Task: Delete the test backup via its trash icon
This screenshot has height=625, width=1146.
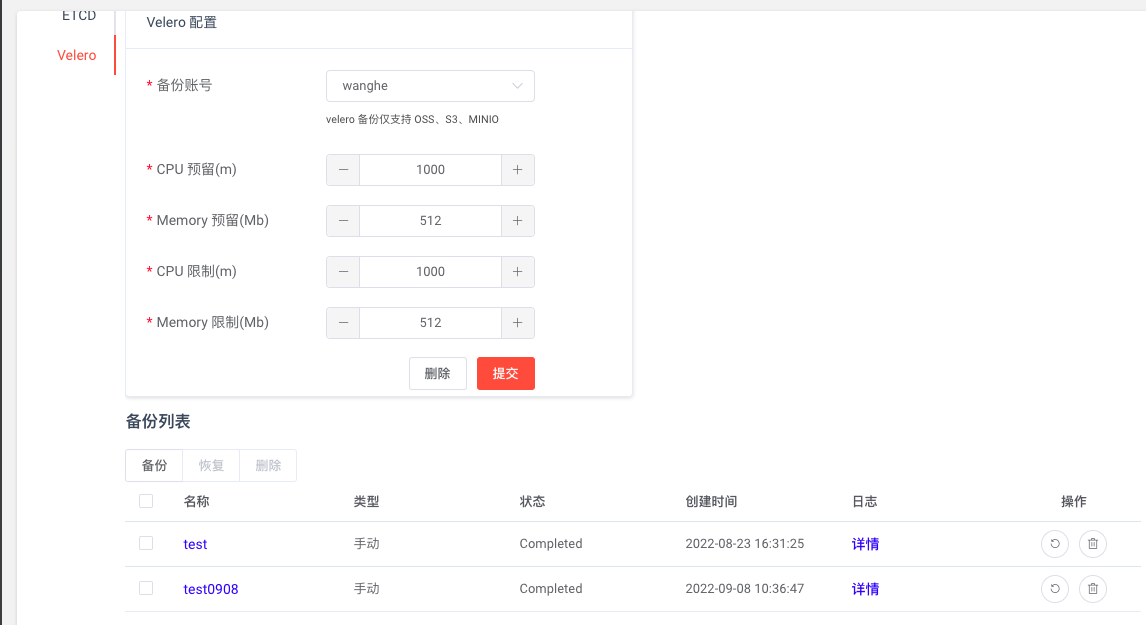Action: tap(1093, 544)
